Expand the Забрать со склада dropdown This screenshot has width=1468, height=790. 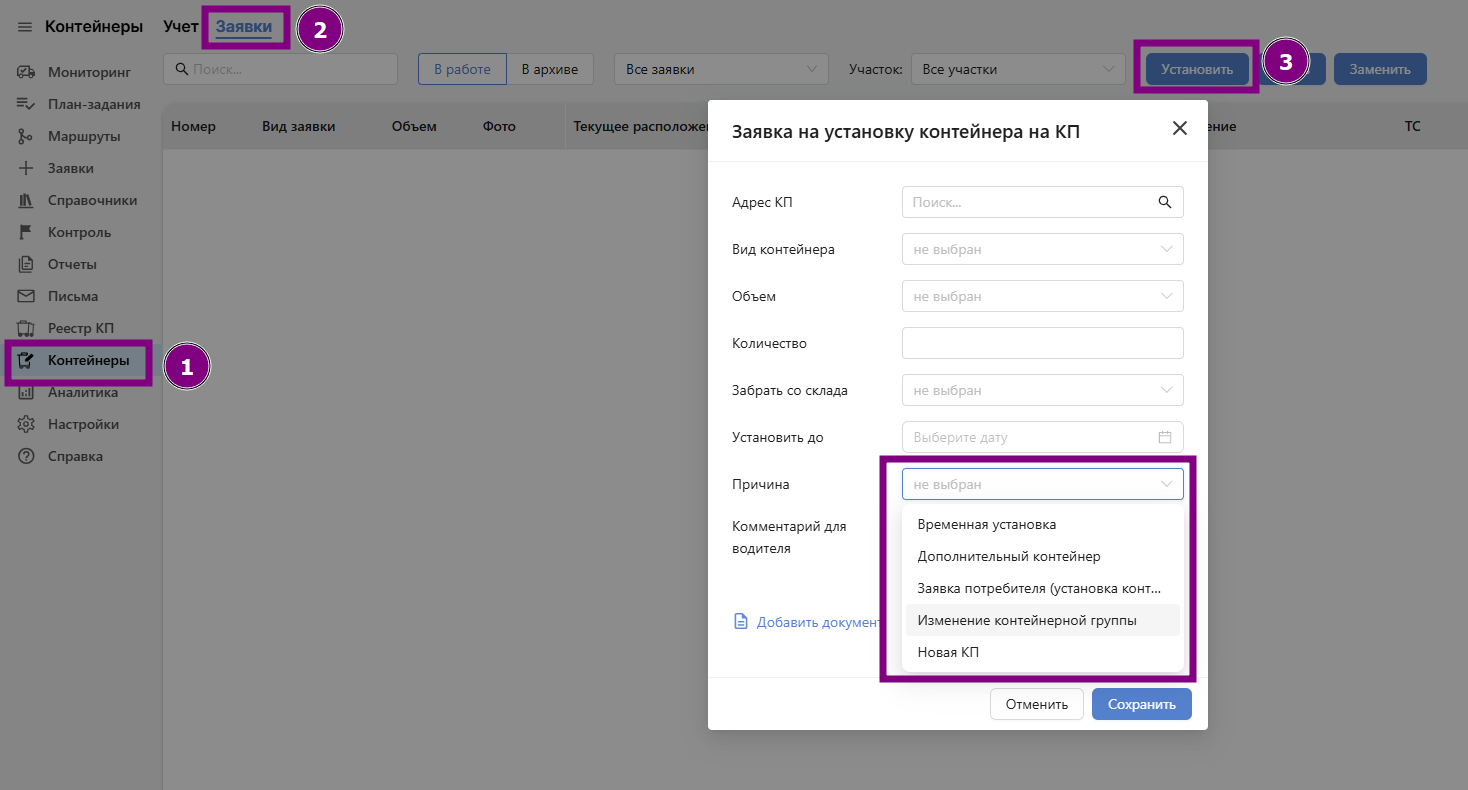[1042, 390]
